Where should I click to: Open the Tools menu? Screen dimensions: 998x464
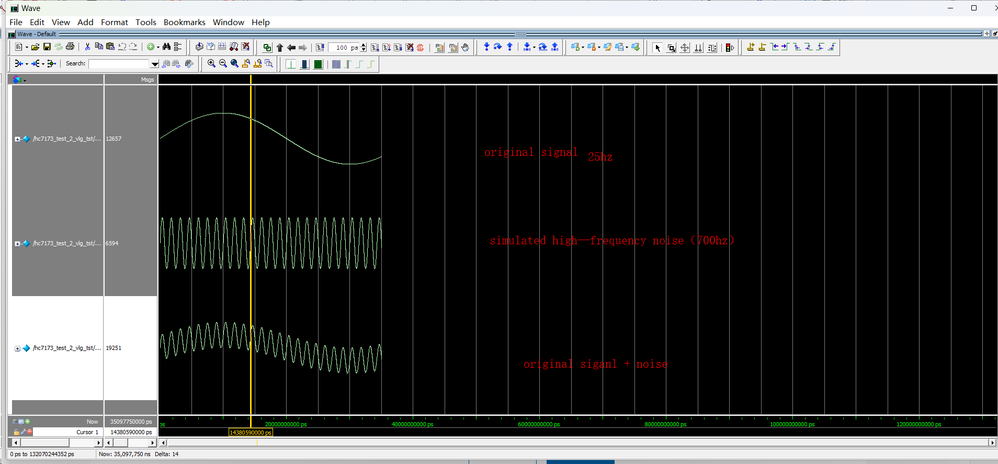point(146,22)
